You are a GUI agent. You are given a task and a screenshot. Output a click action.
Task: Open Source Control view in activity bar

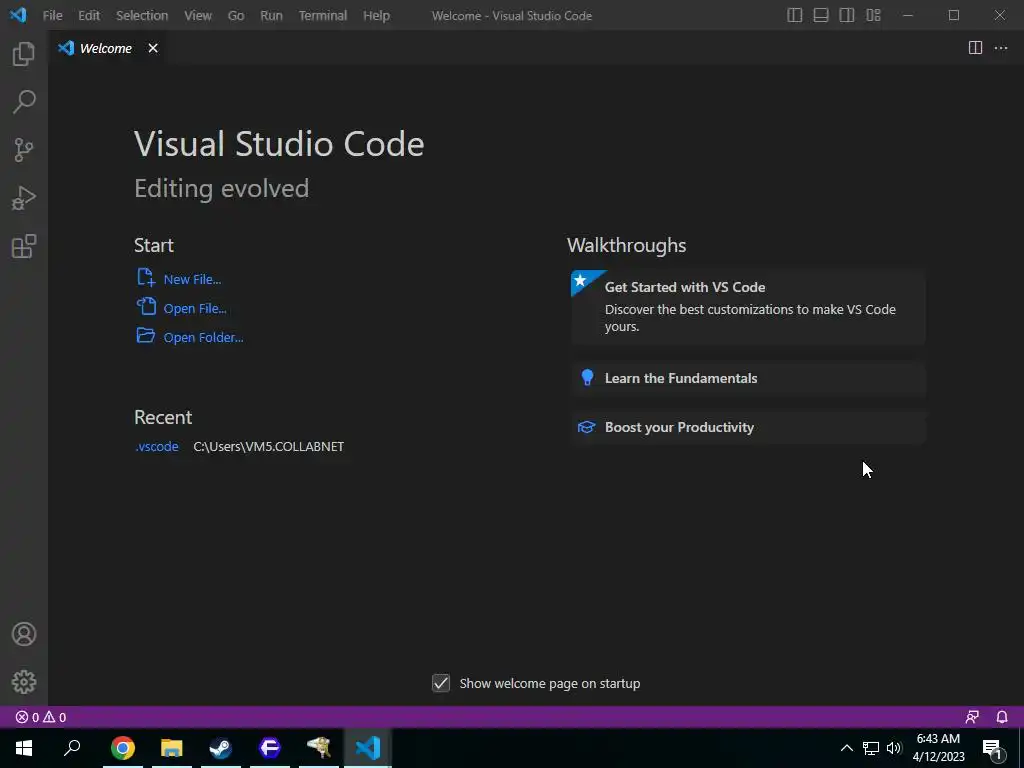coord(24,150)
